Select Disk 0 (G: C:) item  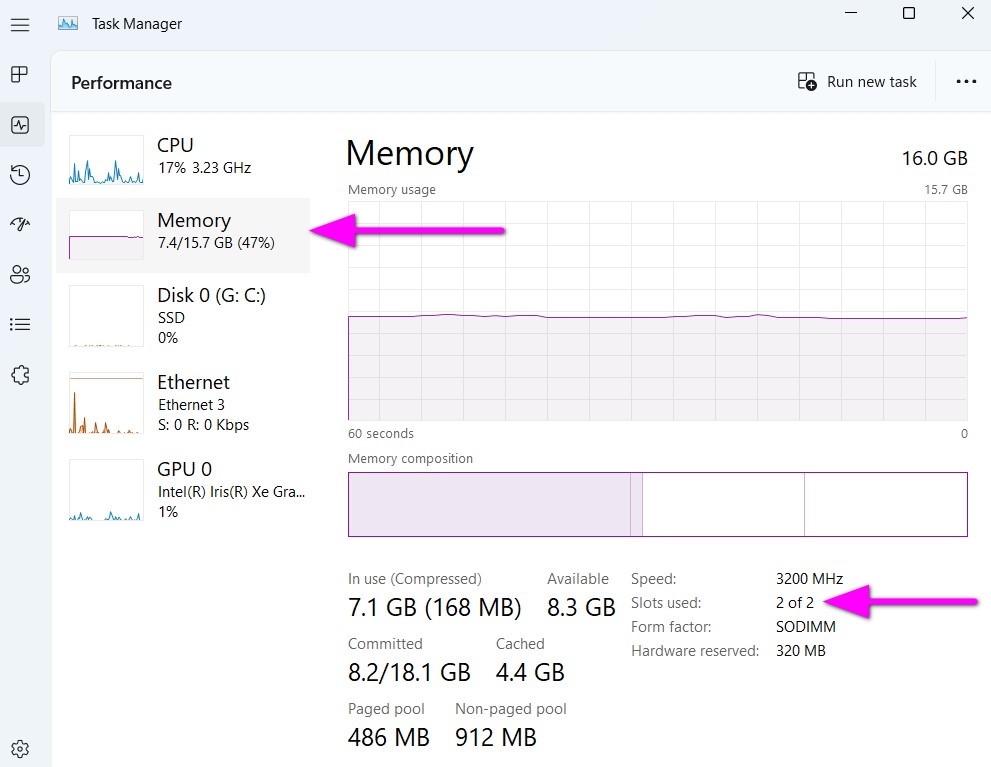(x=183, y=316)
